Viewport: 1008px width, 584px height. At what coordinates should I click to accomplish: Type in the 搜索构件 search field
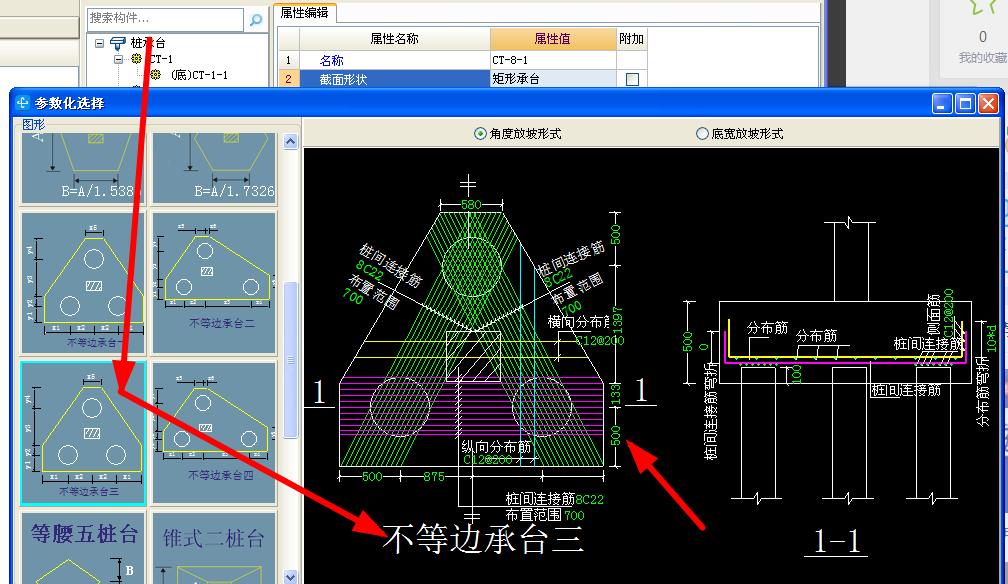(x=166, y=19)
